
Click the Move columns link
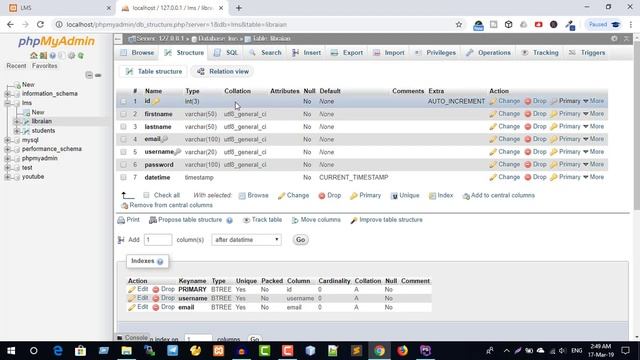coord(316,220)
